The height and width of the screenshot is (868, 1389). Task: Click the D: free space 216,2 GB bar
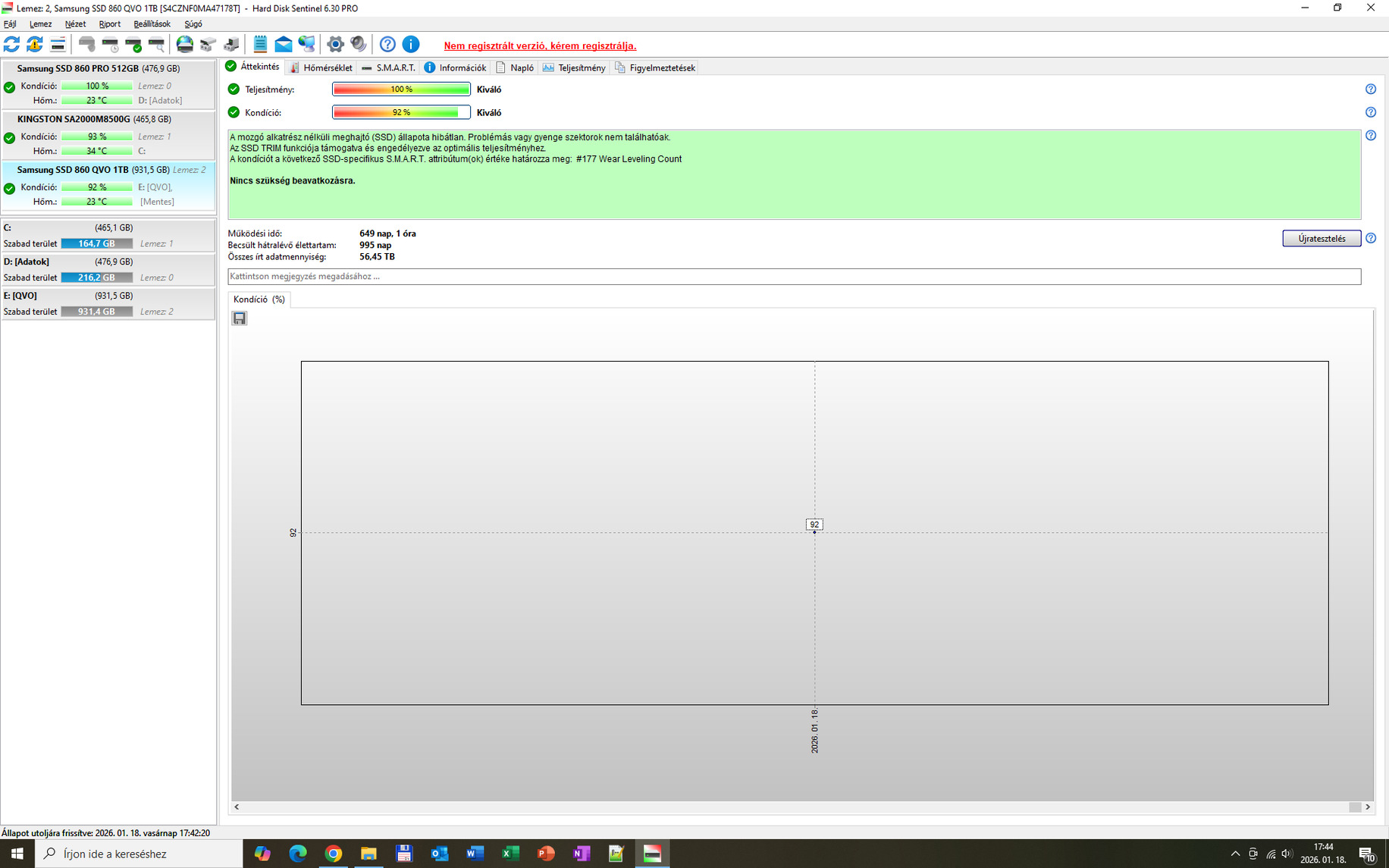click(x=97, y=277)
